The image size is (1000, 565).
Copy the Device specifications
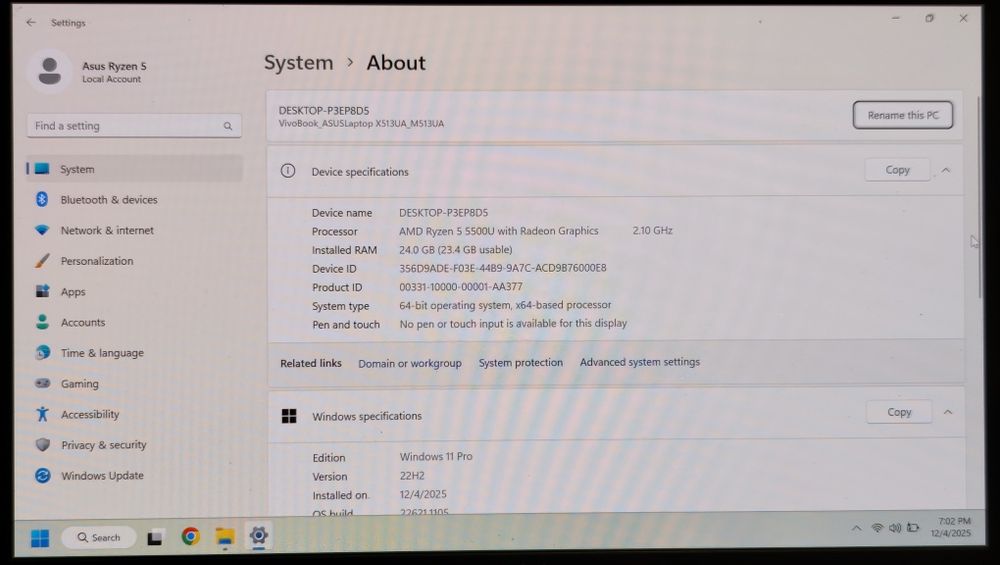tap(897, 170)
